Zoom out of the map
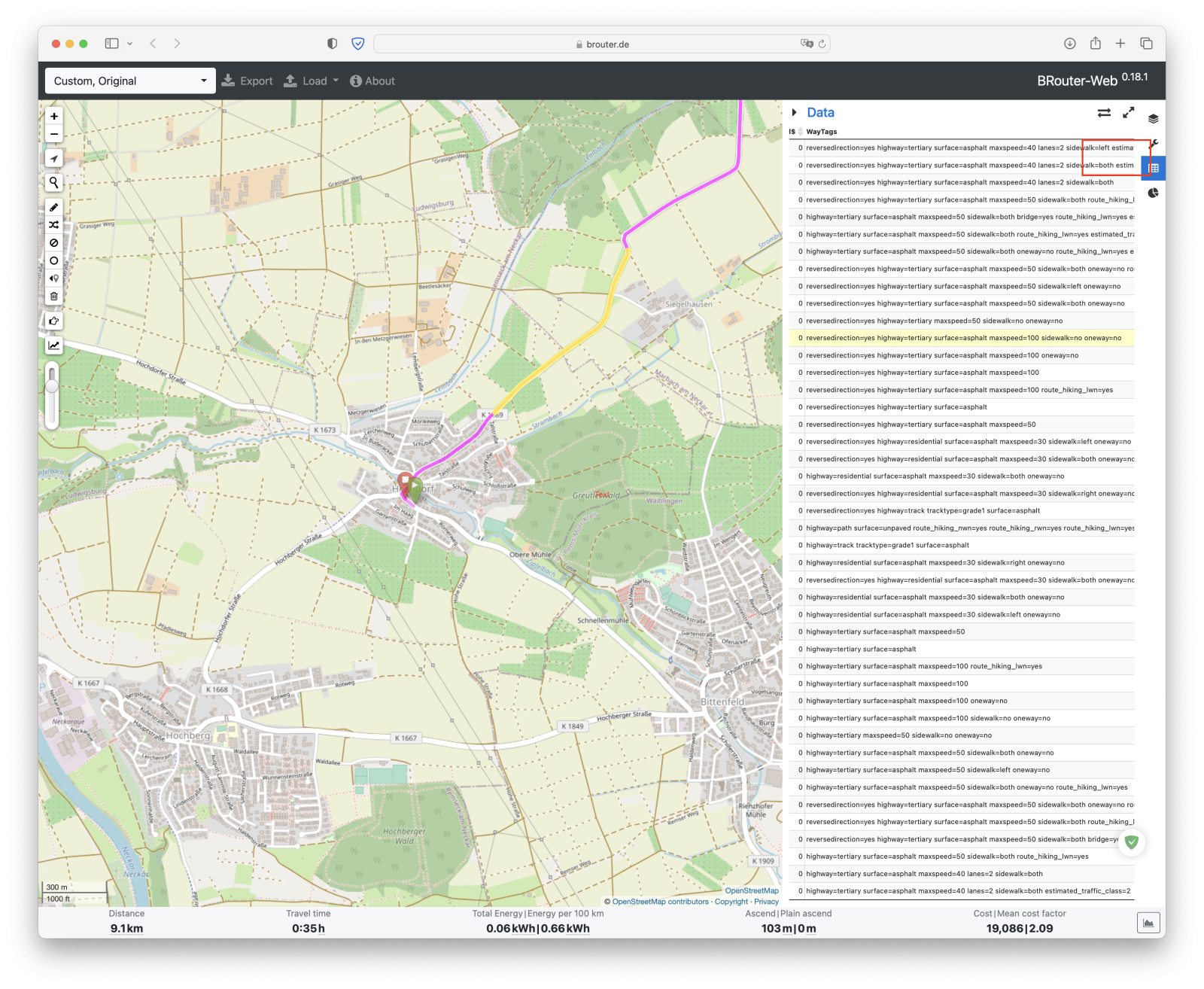Viewport: 1204px width, 989px height. click(53, 134)
